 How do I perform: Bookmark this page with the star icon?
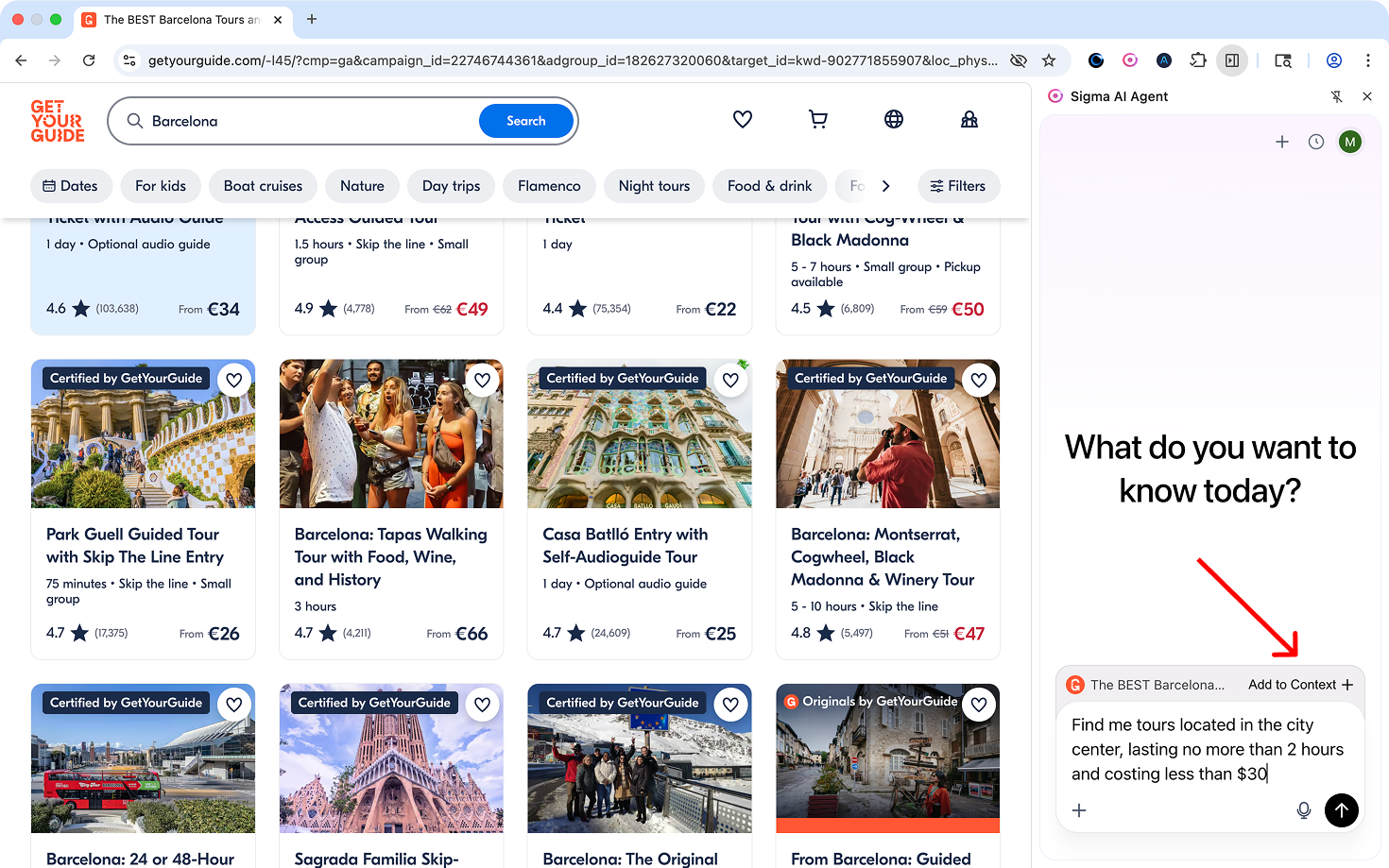[x=1049, y=60]
